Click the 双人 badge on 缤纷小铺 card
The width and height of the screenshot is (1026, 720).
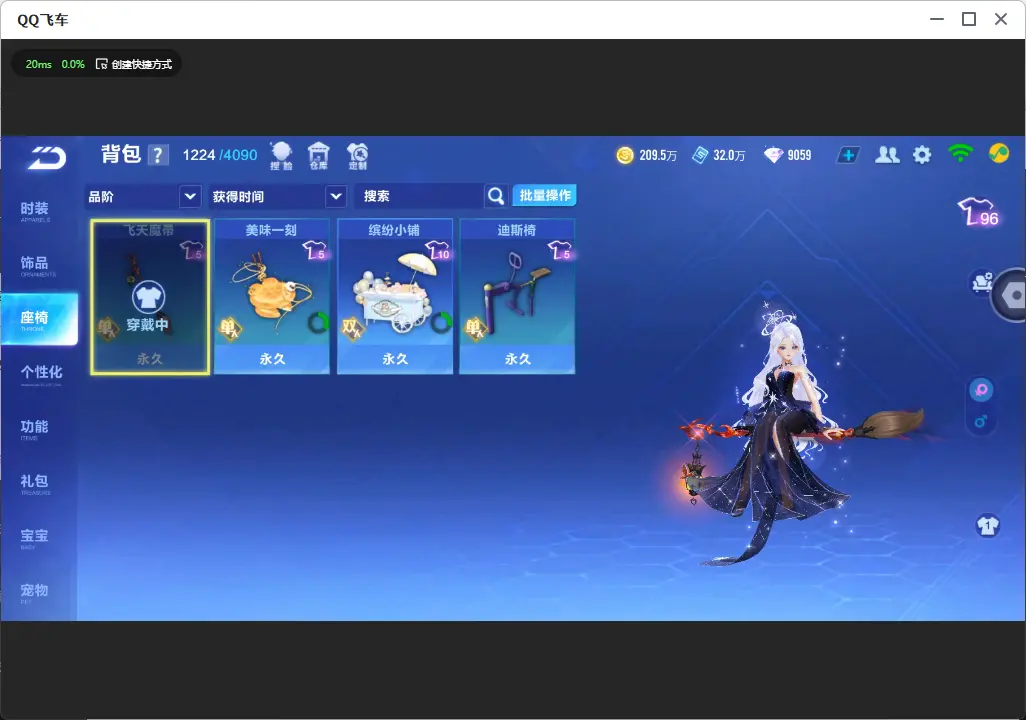click(x=352, y=328)
